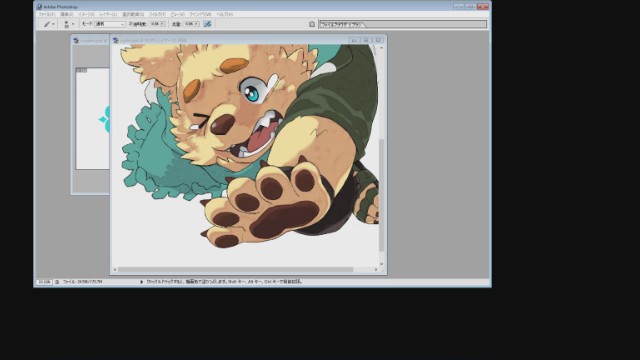Open the flow slider arrow
This screenshot has height=360, width=640.
(196, 24)
